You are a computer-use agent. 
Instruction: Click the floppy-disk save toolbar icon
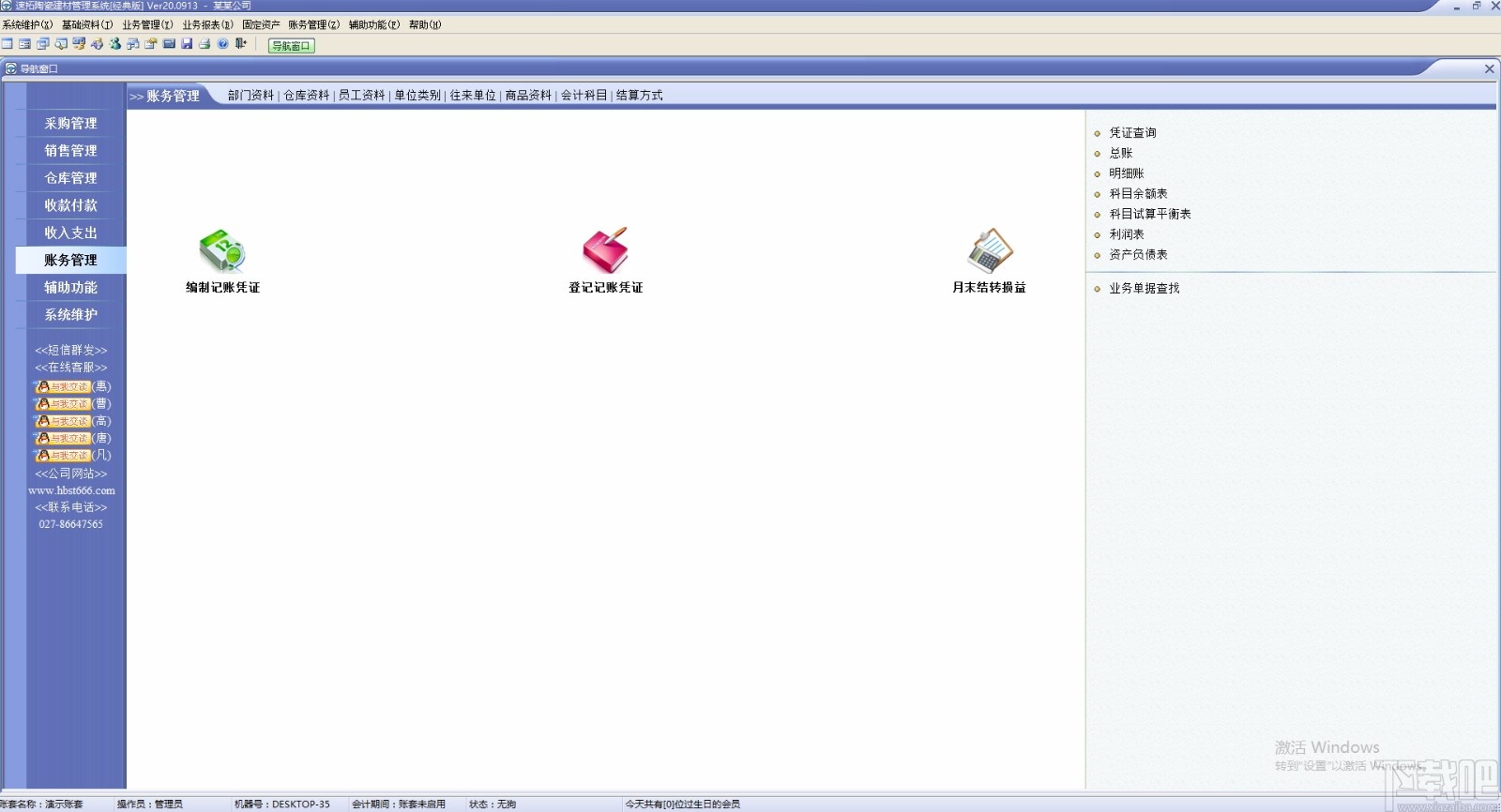(187, 44)
